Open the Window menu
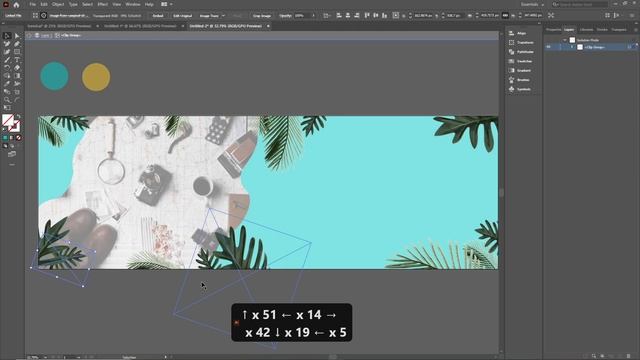 pyautogui.click(x=133, y=4)
